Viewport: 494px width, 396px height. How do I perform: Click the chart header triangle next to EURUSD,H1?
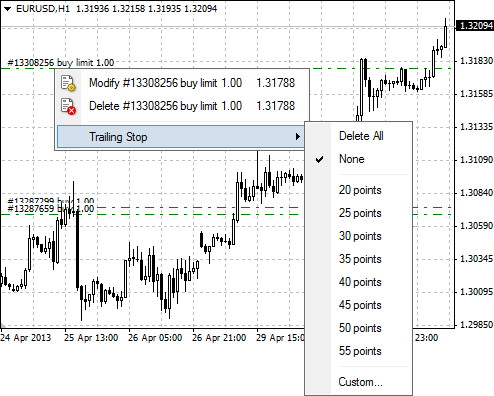pyautogui.click(x=7, y=9)
